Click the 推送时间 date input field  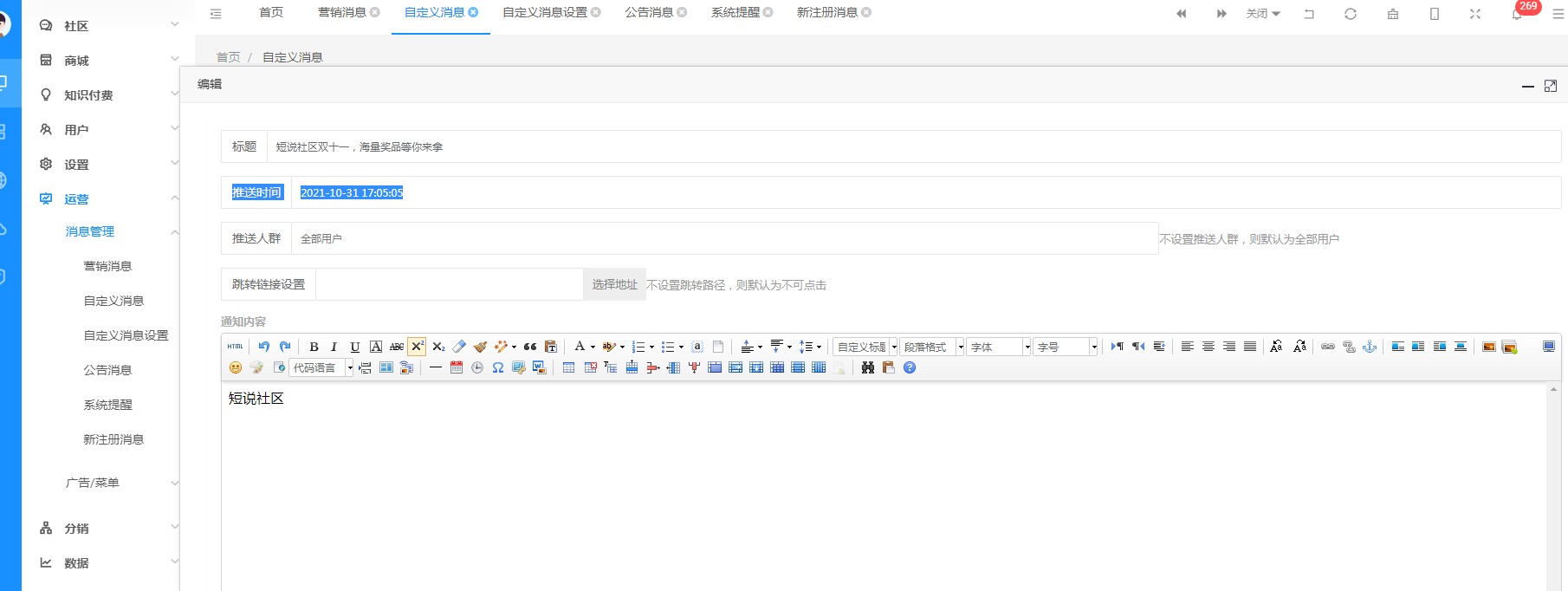926,192
